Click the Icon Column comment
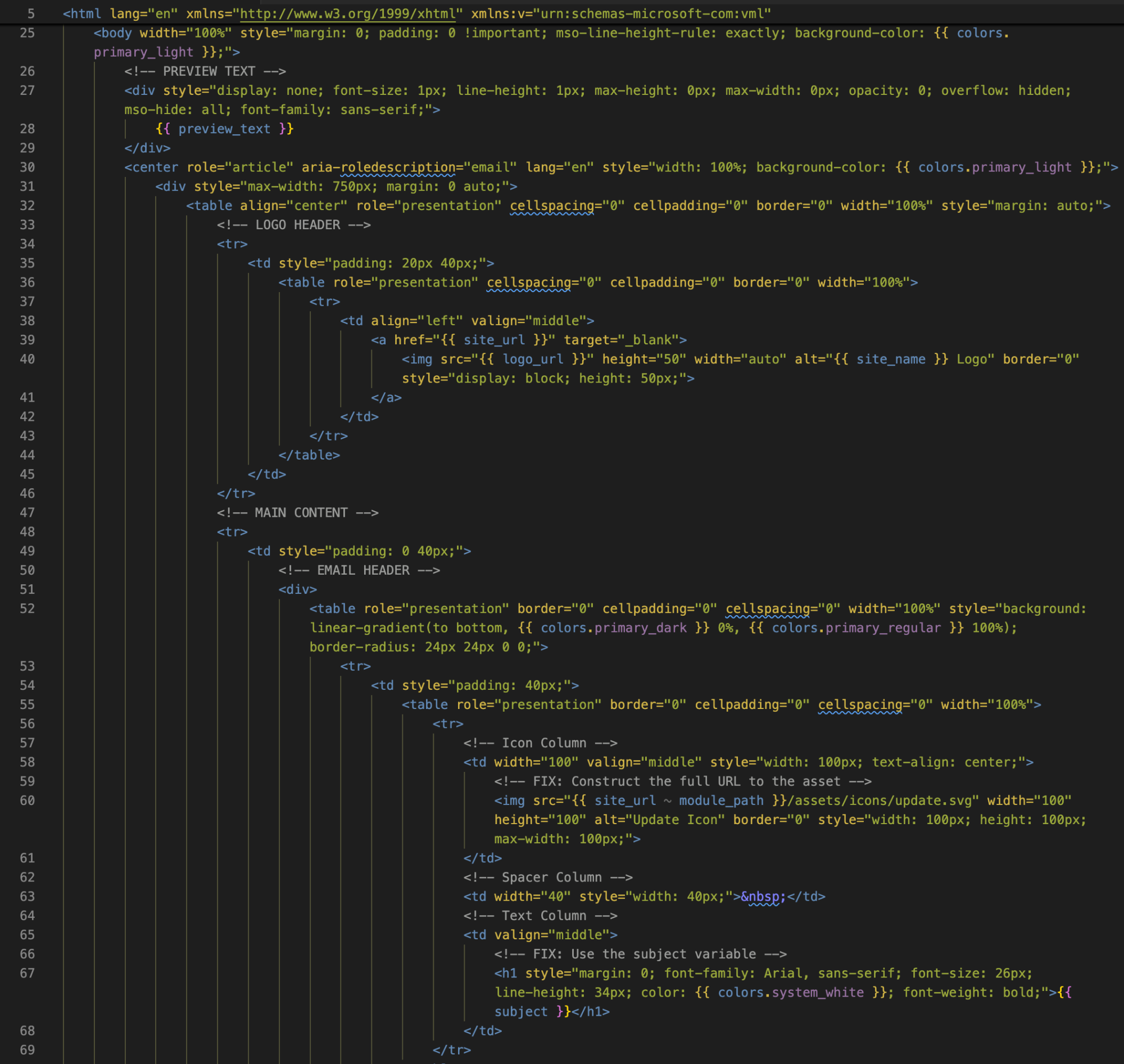This screenshot has width=1124, height=1064. point(540,743)
